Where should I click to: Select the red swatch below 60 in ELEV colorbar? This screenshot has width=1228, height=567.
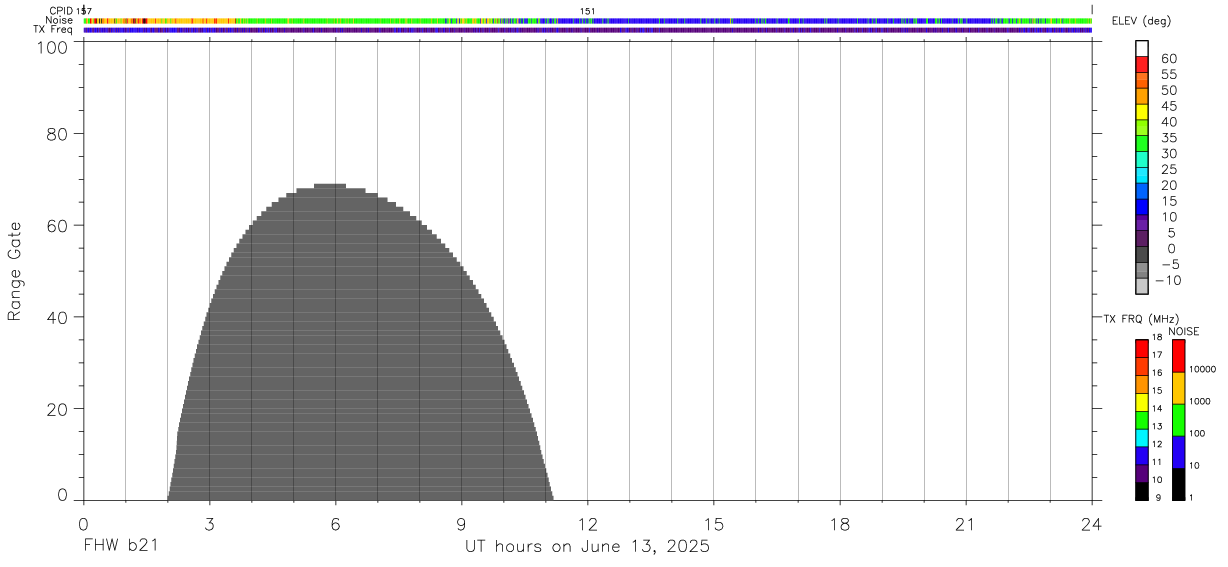1142,65
